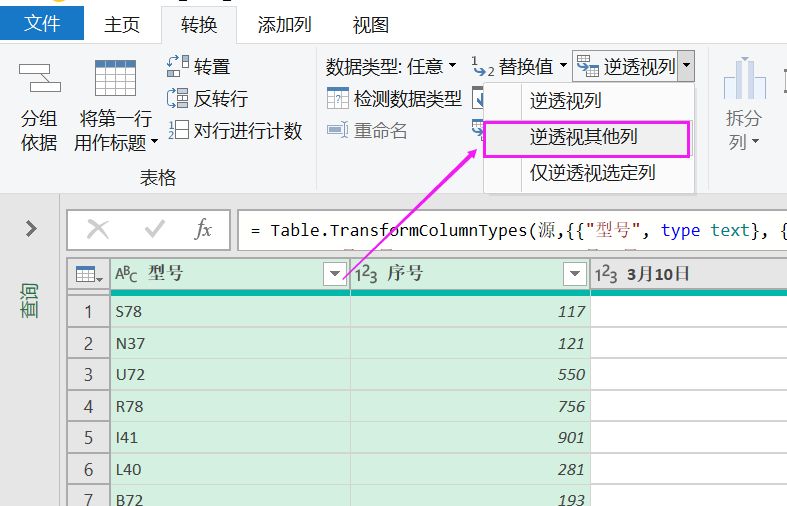Expand the 替换值 dropdown arrow

click(563, 65)
